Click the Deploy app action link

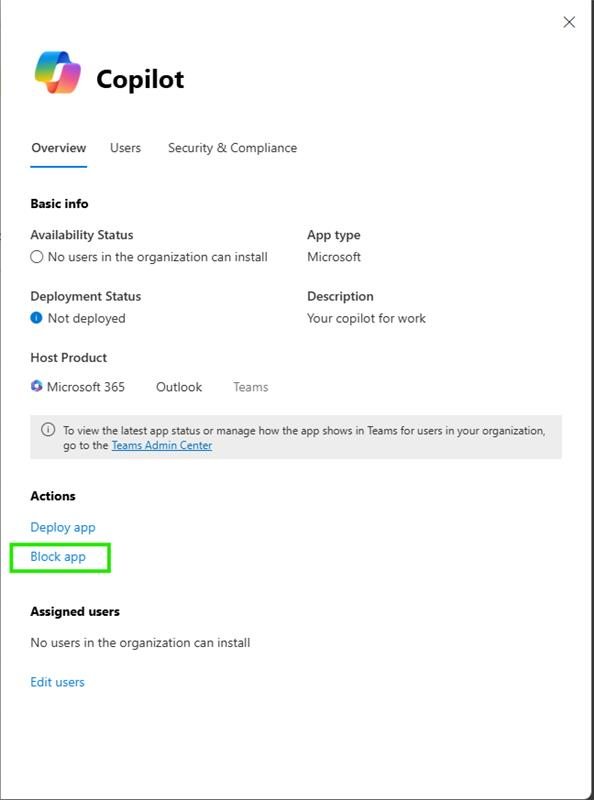(x=63, y=527)
